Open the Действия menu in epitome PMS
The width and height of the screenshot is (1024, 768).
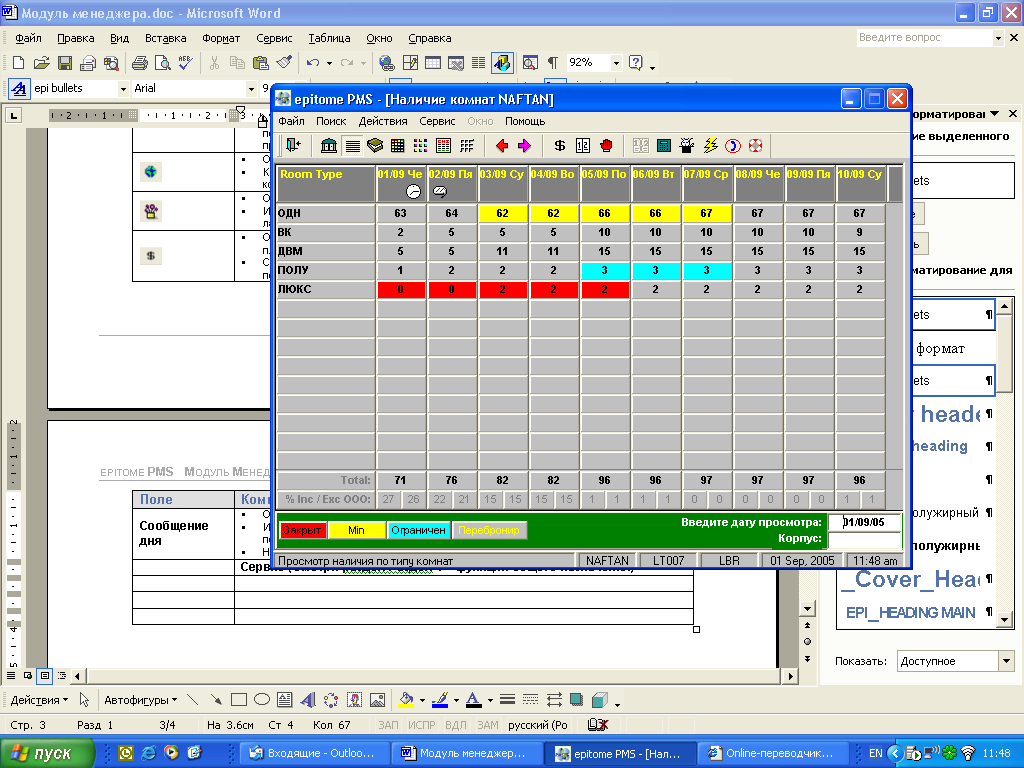[383, 121]
